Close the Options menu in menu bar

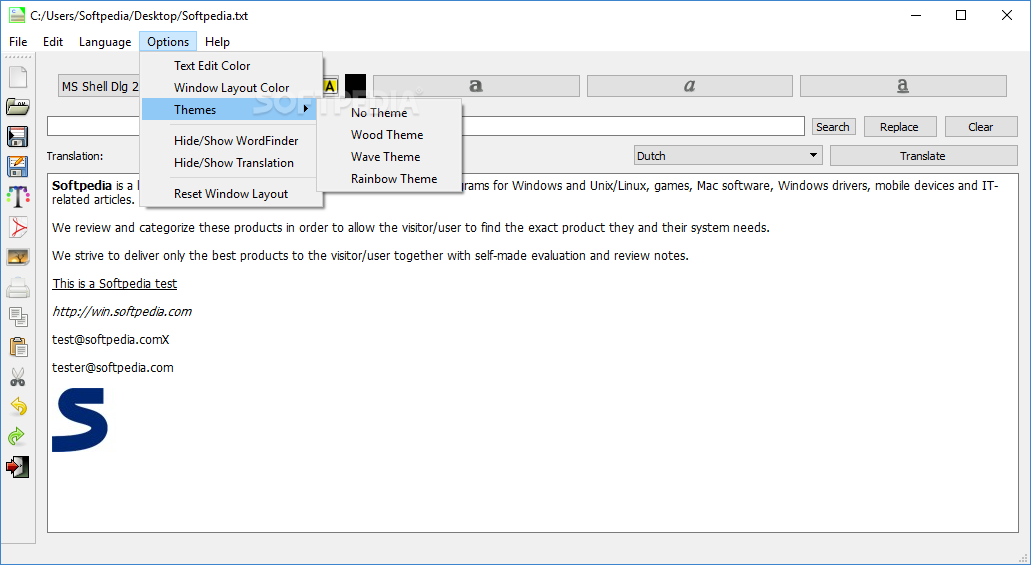(168, 42)
